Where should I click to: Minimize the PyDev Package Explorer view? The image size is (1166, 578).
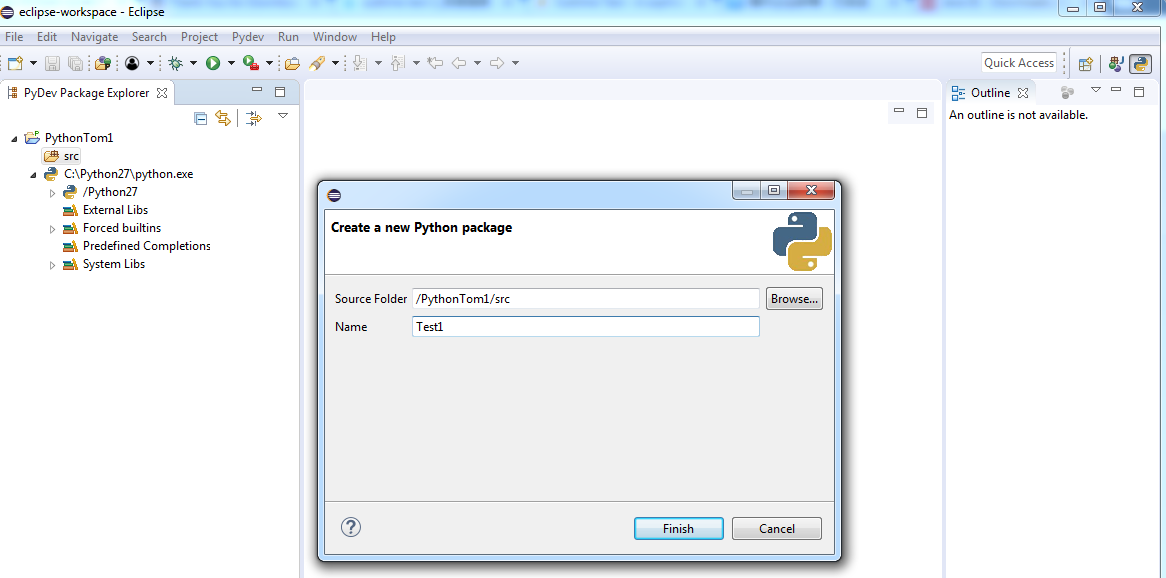point(257,90)
